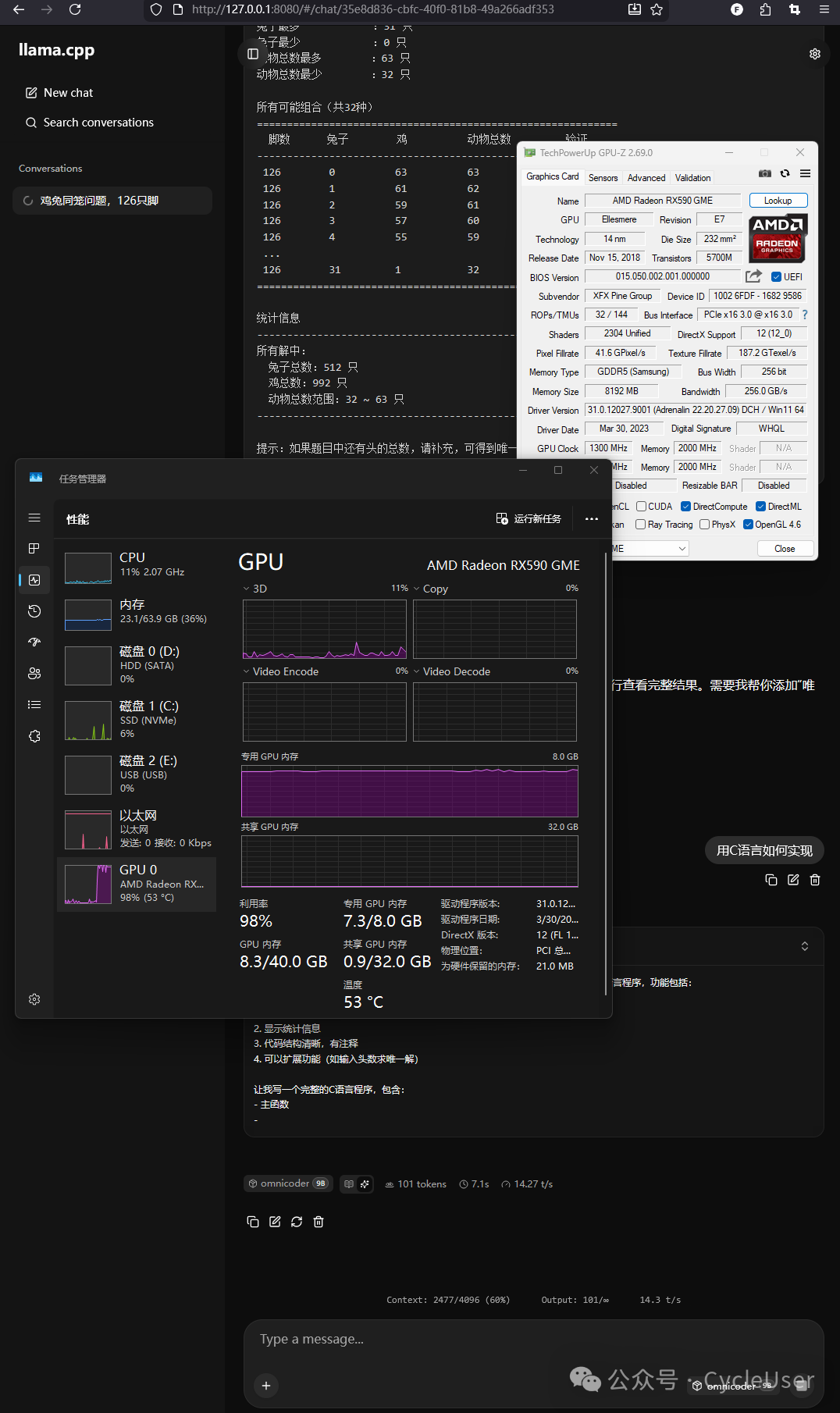Switch to GPU-Z Advanced tab
840x1413 pixels.
coord(646,178)
